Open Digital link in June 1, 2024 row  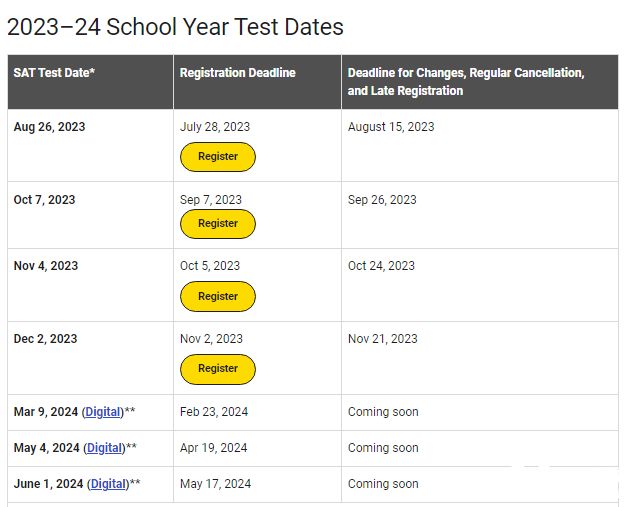coord(108,484)
